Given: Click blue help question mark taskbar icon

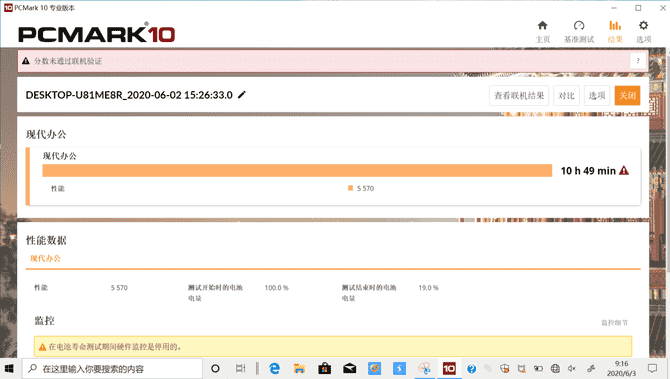Looking at the screenshot, I should 471,368.
